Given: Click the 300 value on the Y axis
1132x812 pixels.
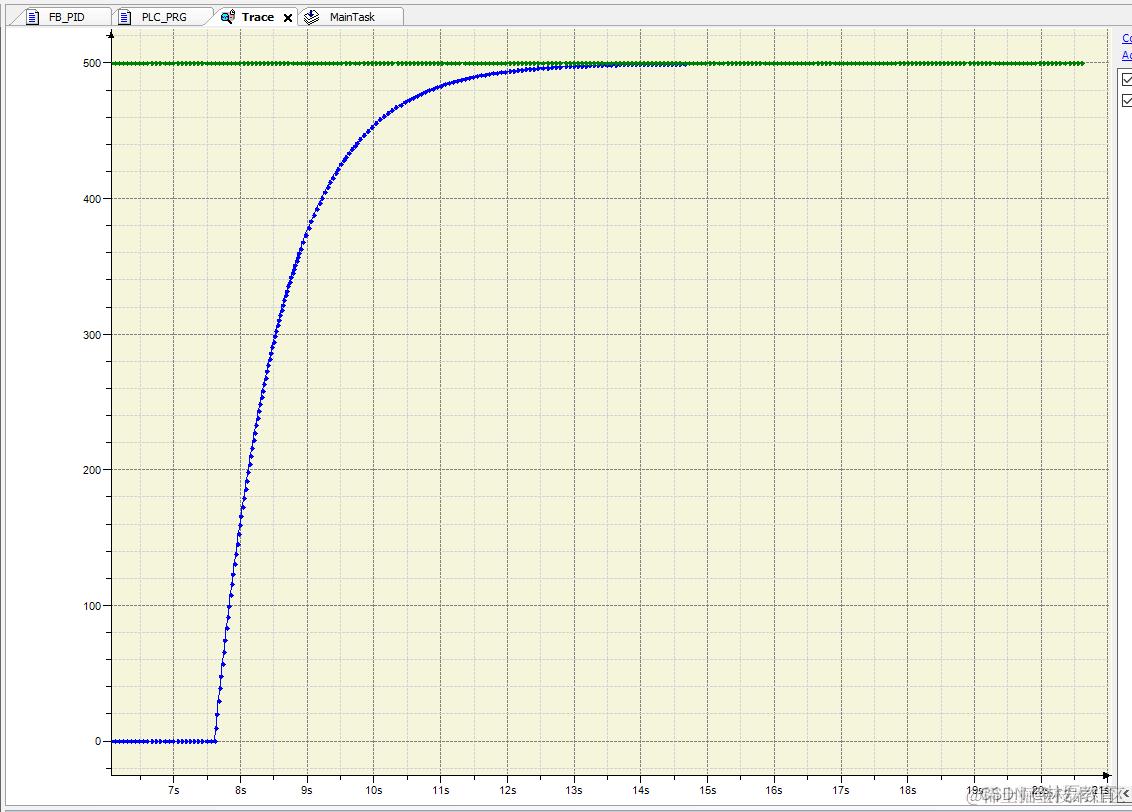Looking at the screenshot, I should [x=92, y=335].
